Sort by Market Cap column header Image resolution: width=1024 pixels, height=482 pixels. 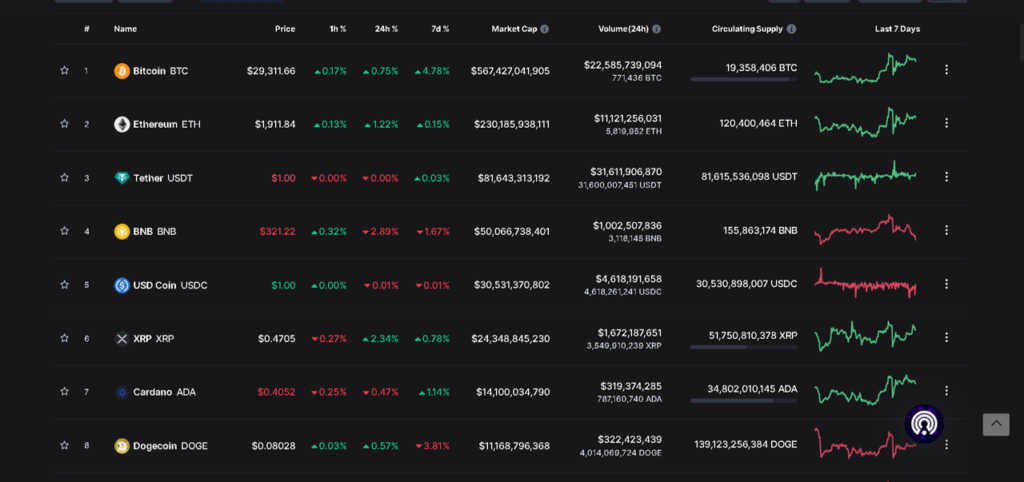(514, 29)
